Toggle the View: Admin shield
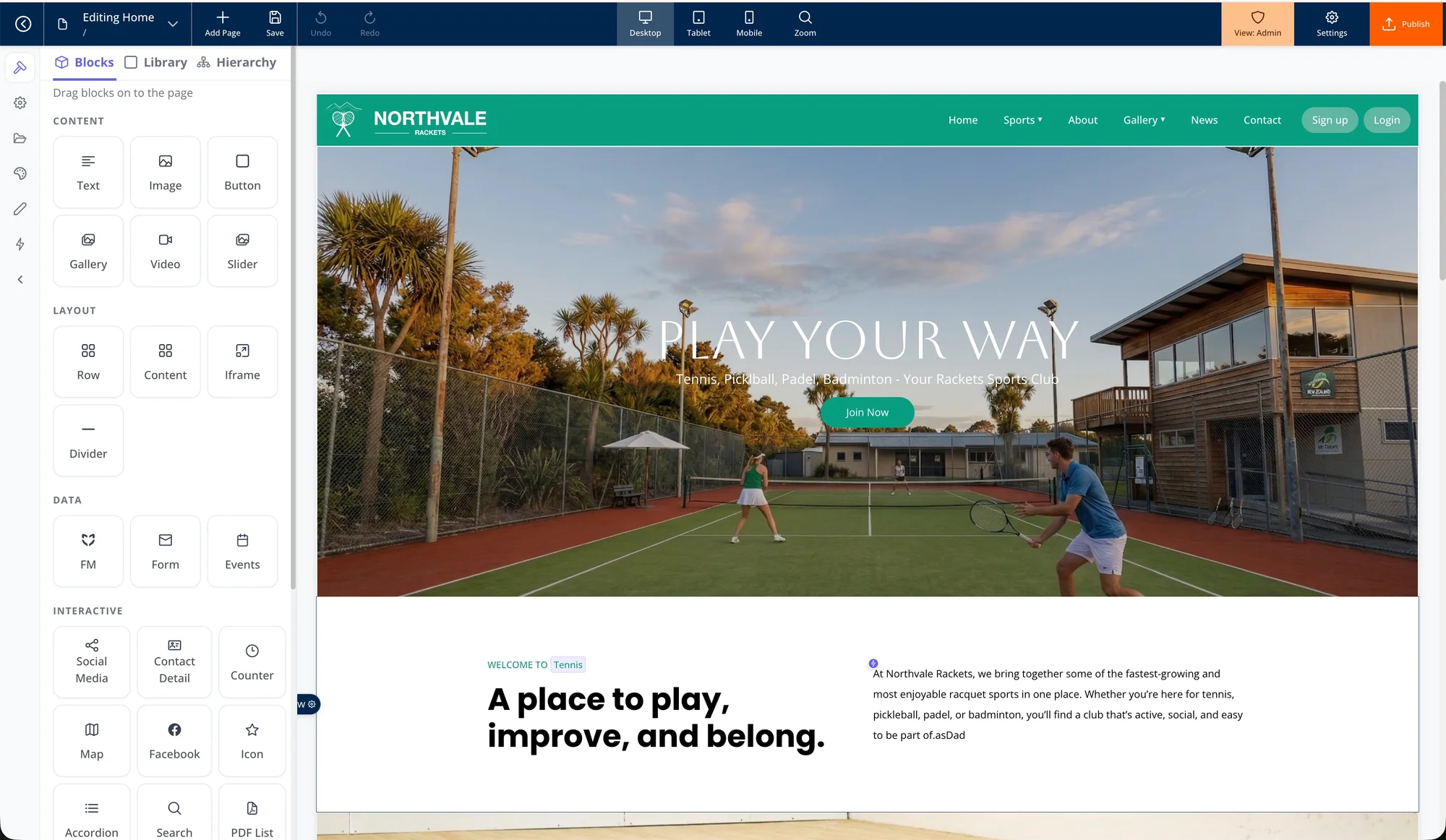Viewport: 1446px width, 840px height. coord(1257,24)
